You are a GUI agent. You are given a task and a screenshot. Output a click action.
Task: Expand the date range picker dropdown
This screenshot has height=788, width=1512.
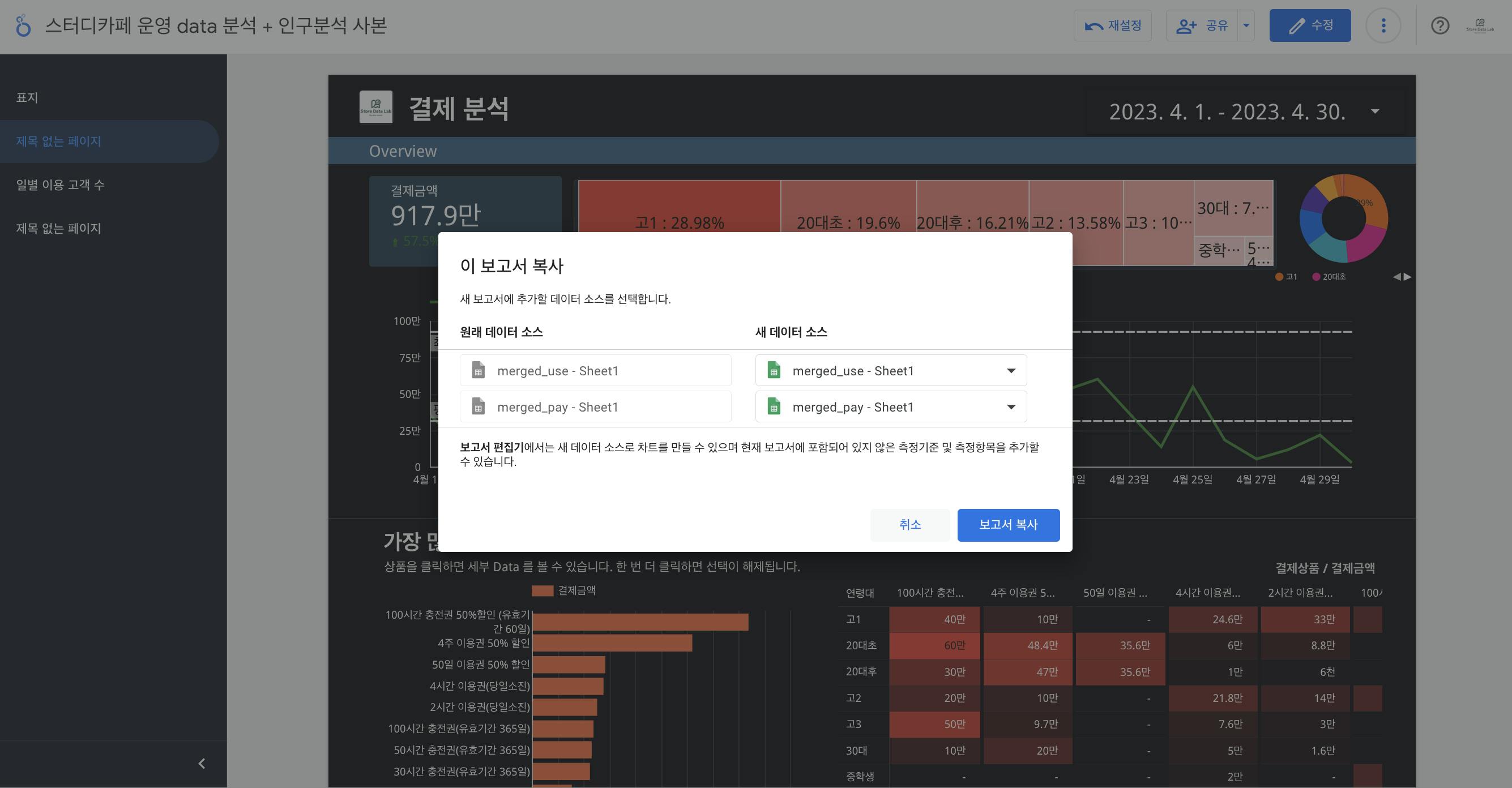click(1374, 112)
